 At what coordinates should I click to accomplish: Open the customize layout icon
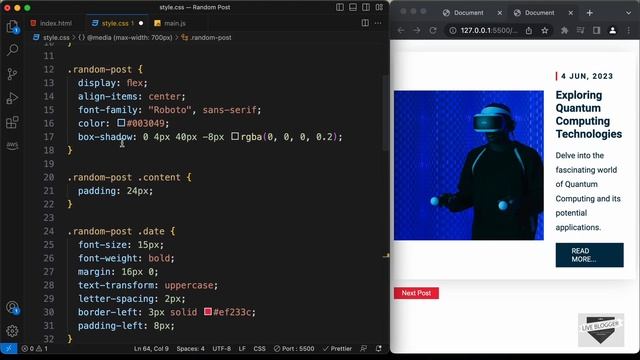(x=379, y=7)
